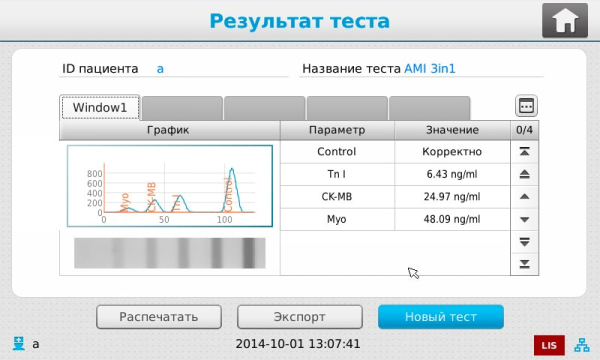This screenshot has width=600, height=360.
Task: Click the Экспорт button
Action: pyautogui.click(x=300, y=317)
